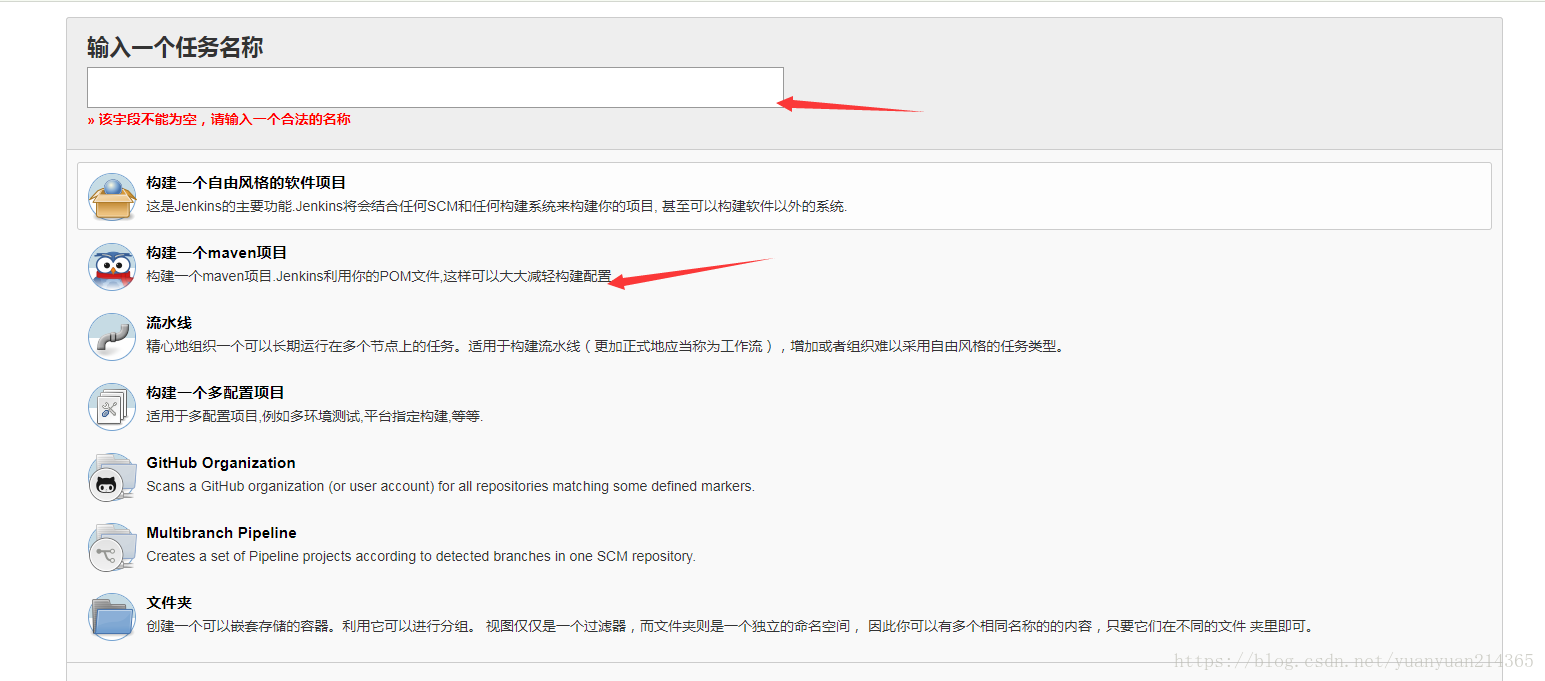Viewport: 1545px width, 681px height.
Task: Select the Multibranch Pipeline icon
Action: click(112, 547)
